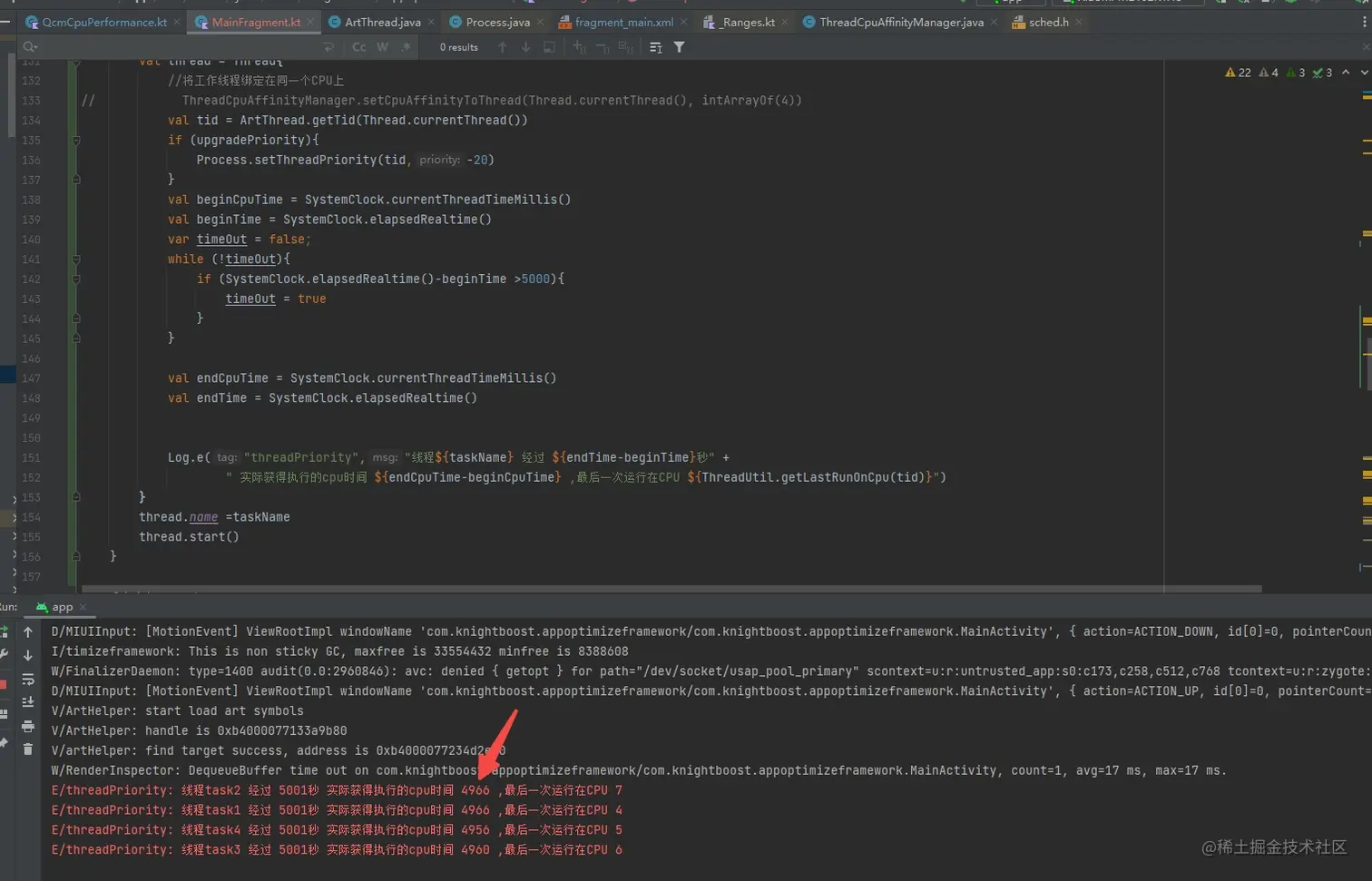Insert new line in search field
The height and width of the screenshot is (881, 1372).
pyautogui.click(x=328, y=47)
